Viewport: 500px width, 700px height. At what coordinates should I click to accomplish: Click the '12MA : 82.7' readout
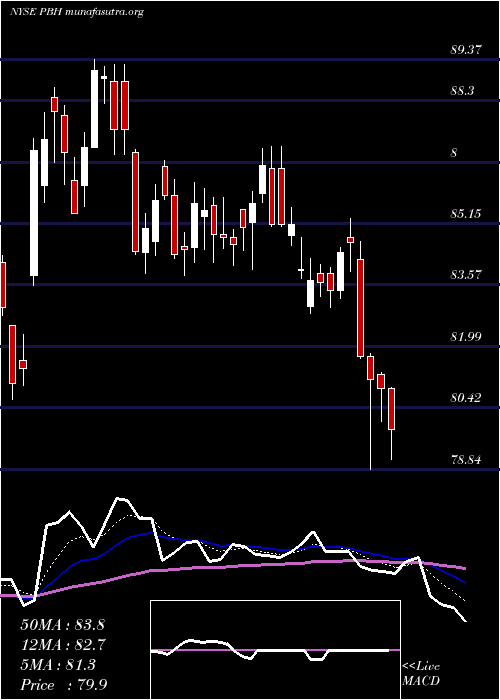(x=63, y=645)
